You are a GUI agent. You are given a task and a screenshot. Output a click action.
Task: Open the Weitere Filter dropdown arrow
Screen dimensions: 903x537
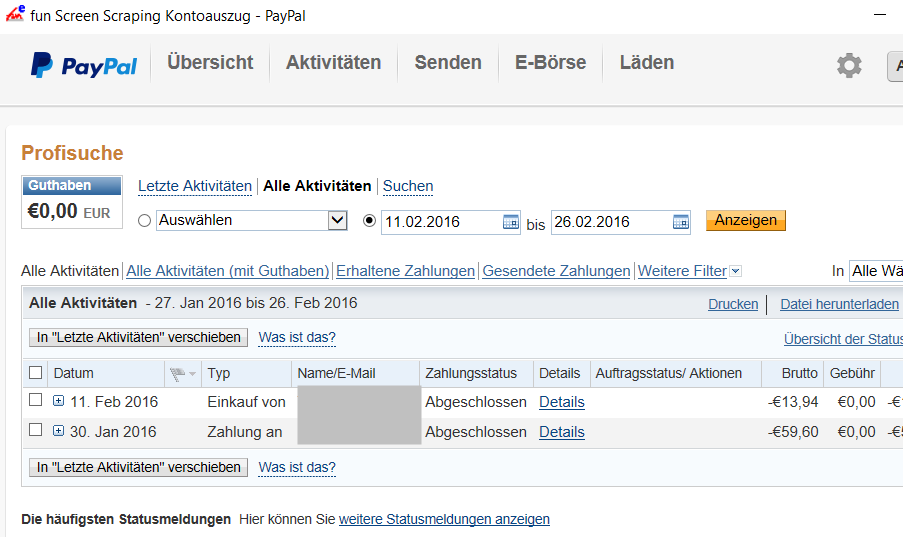point(735,271)
